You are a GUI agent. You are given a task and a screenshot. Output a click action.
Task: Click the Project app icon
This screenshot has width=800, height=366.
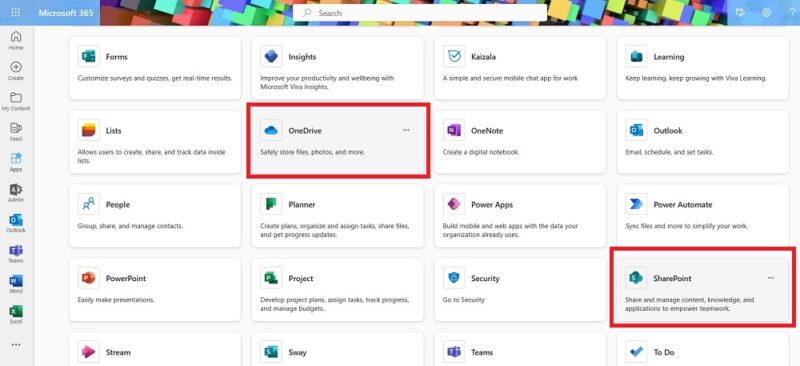pos(271,278)
